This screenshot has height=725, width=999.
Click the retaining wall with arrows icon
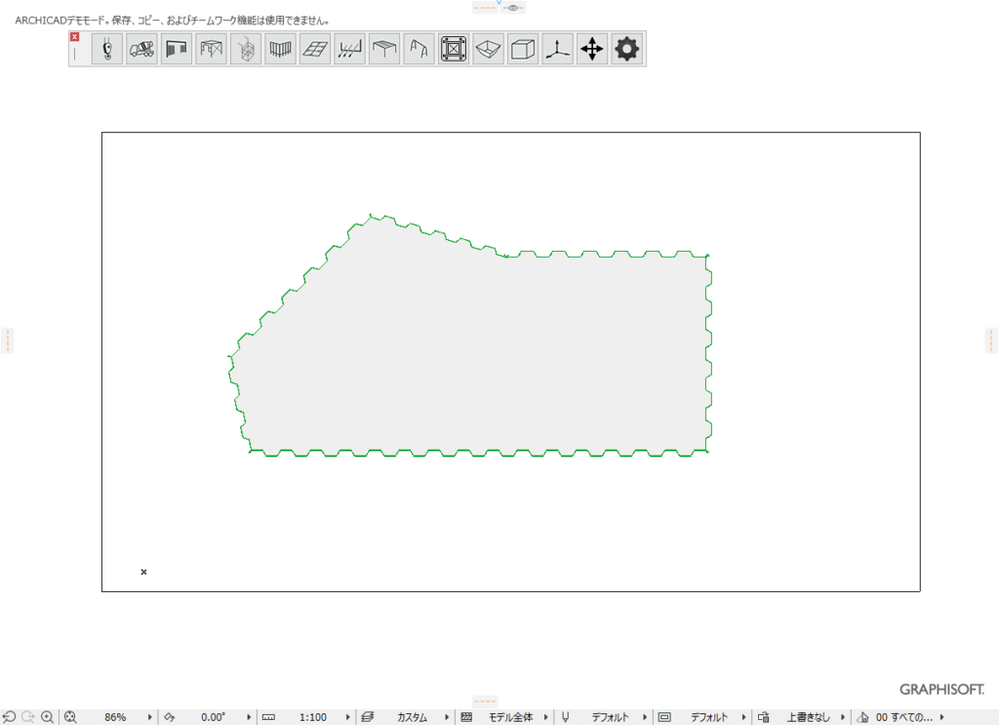pyautogui.click(x=350, y=49)
